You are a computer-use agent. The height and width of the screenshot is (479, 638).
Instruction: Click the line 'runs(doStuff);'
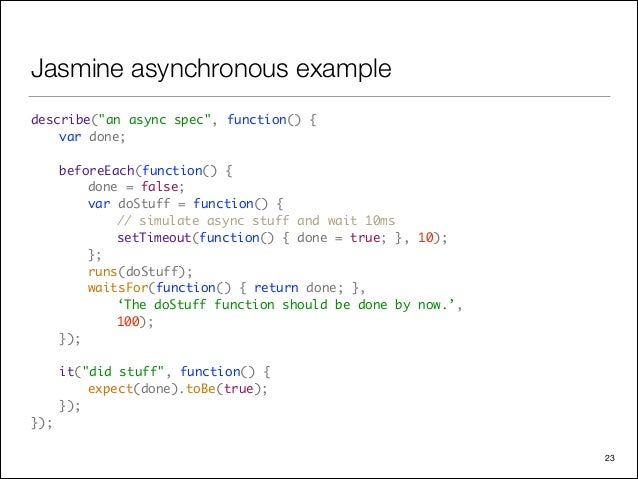pos(140,271)
